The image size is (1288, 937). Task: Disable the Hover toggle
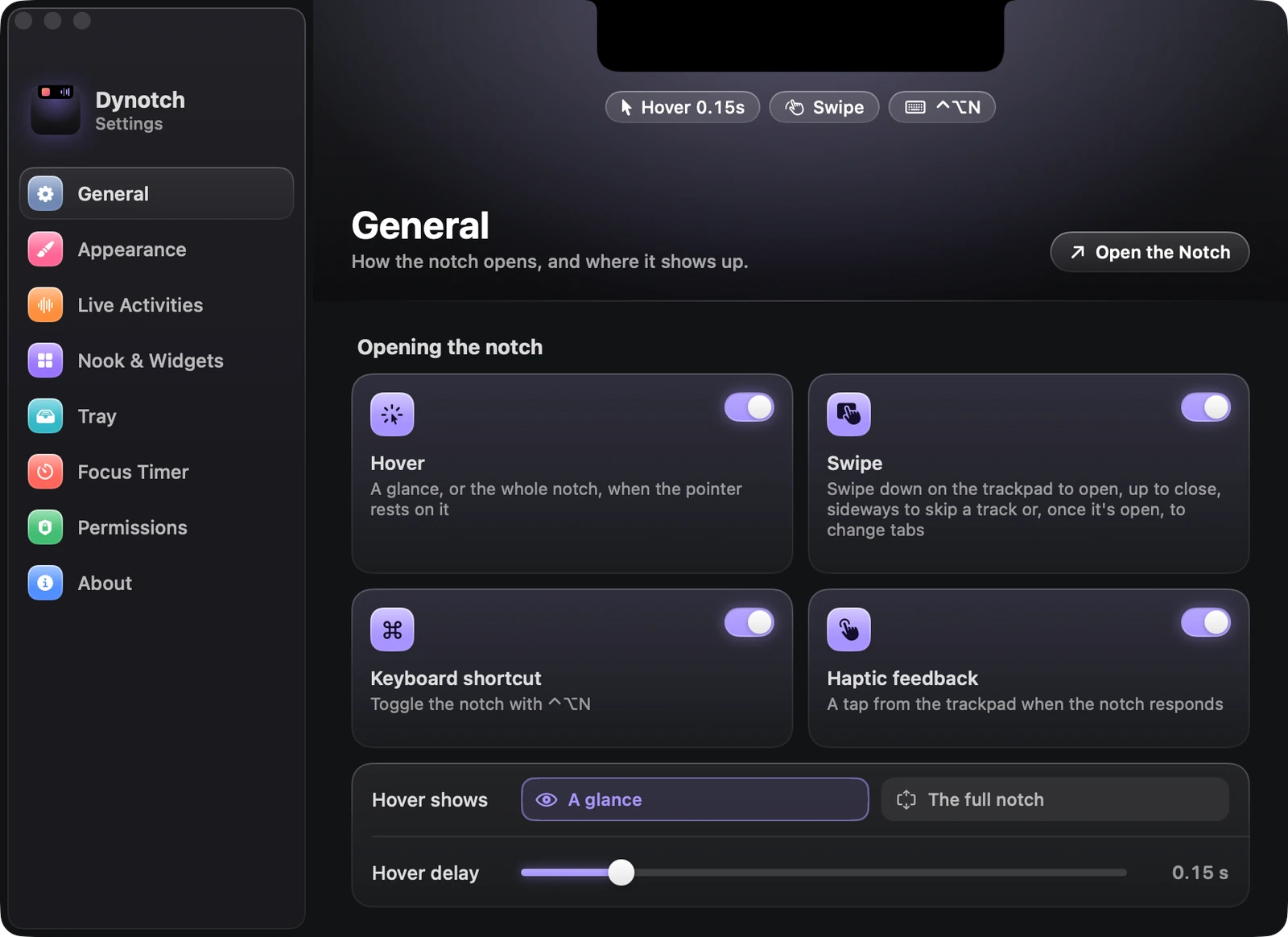point(749,407)
